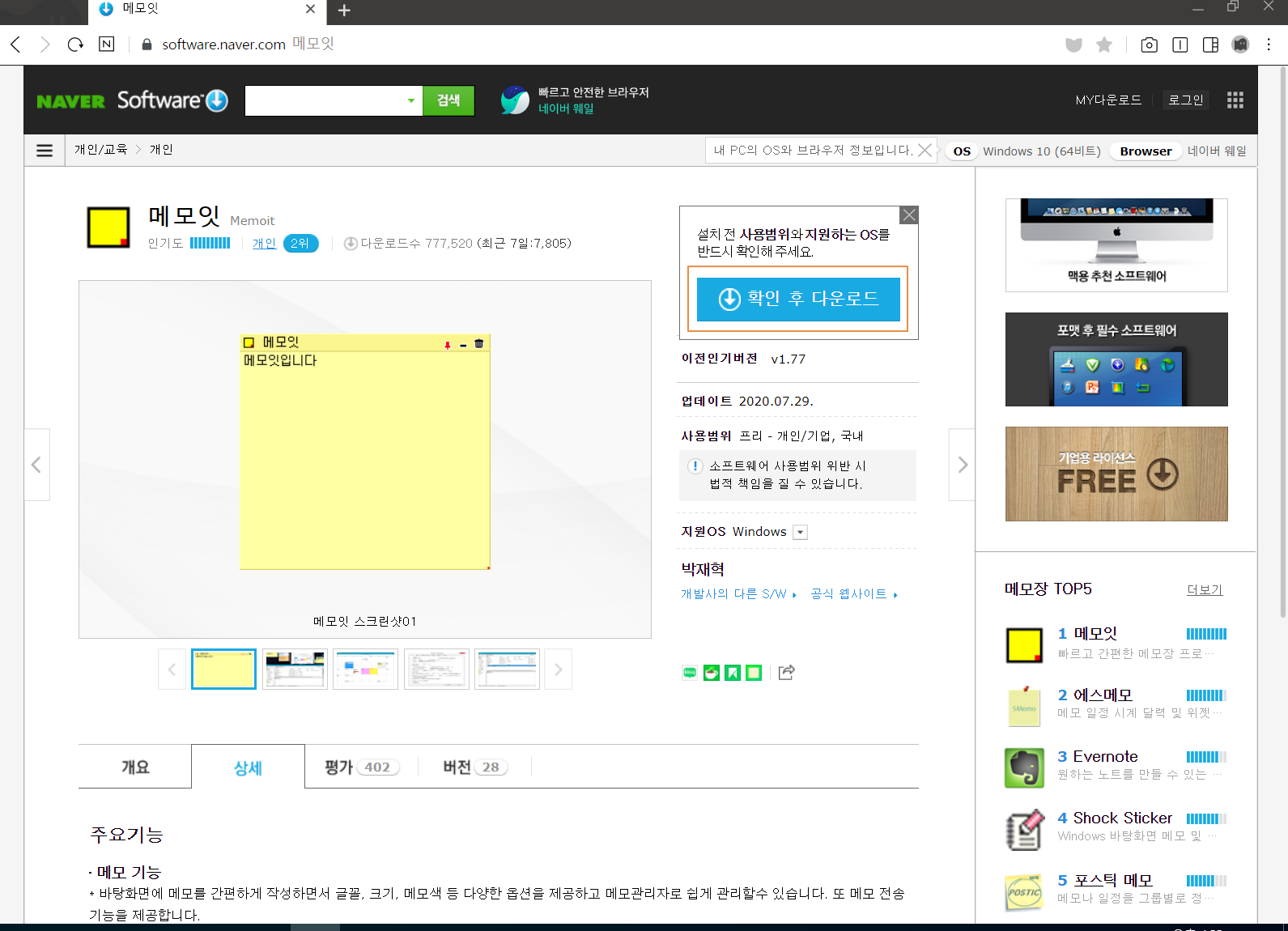
Task: Open 기업용 라이선스 FREE banner
Action: [1116, 474]
